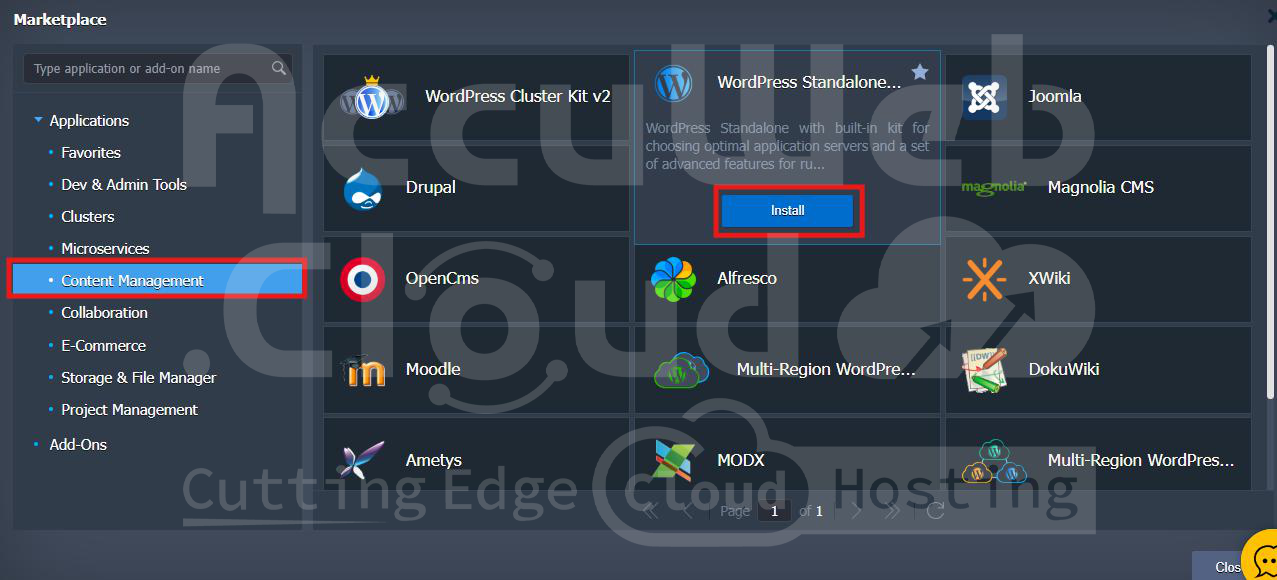
Task: Click the "MODX" name text
Action: click(x=741, y=460)
